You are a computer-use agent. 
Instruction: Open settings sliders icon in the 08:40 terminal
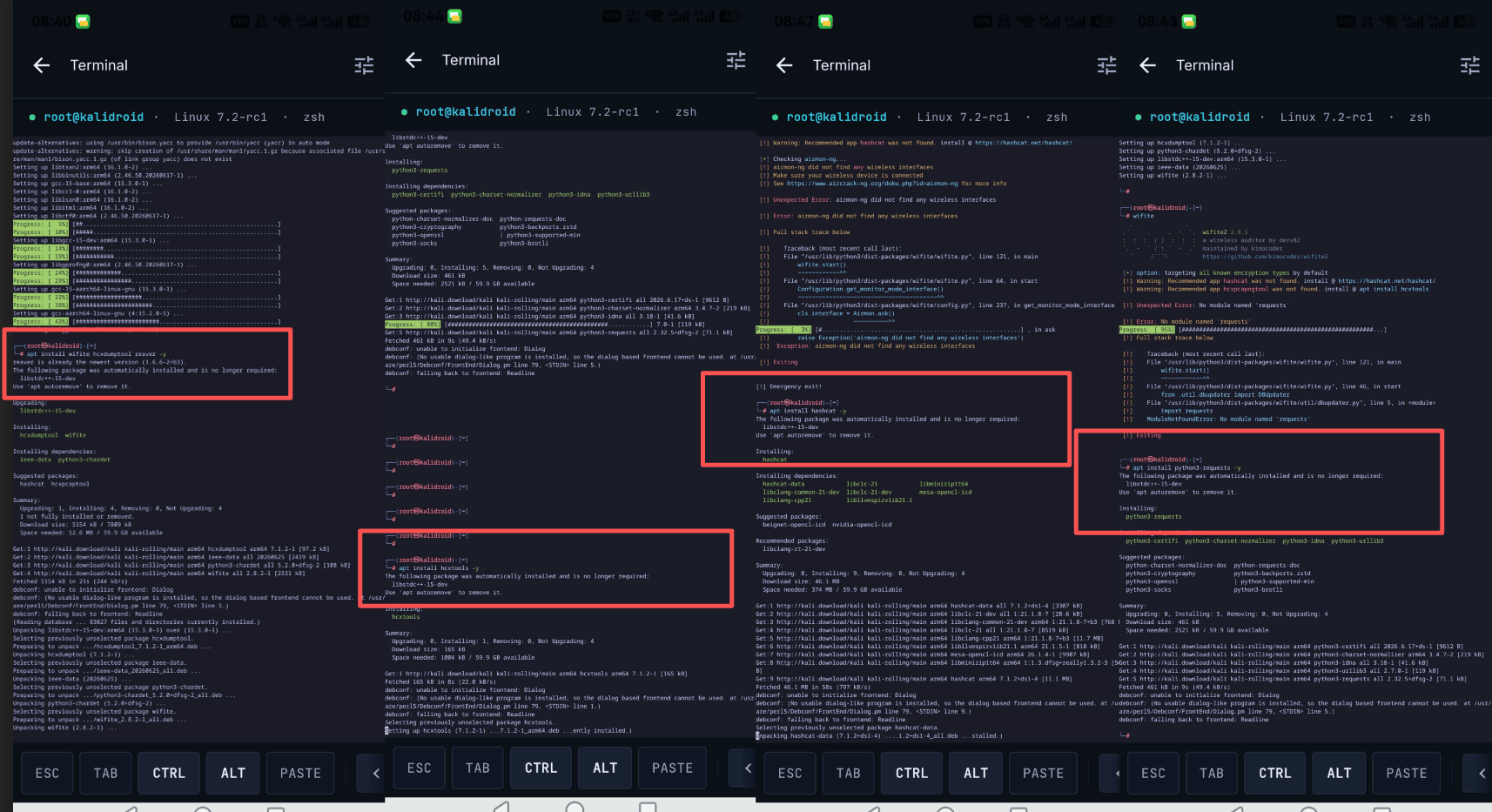click(364, 65)
